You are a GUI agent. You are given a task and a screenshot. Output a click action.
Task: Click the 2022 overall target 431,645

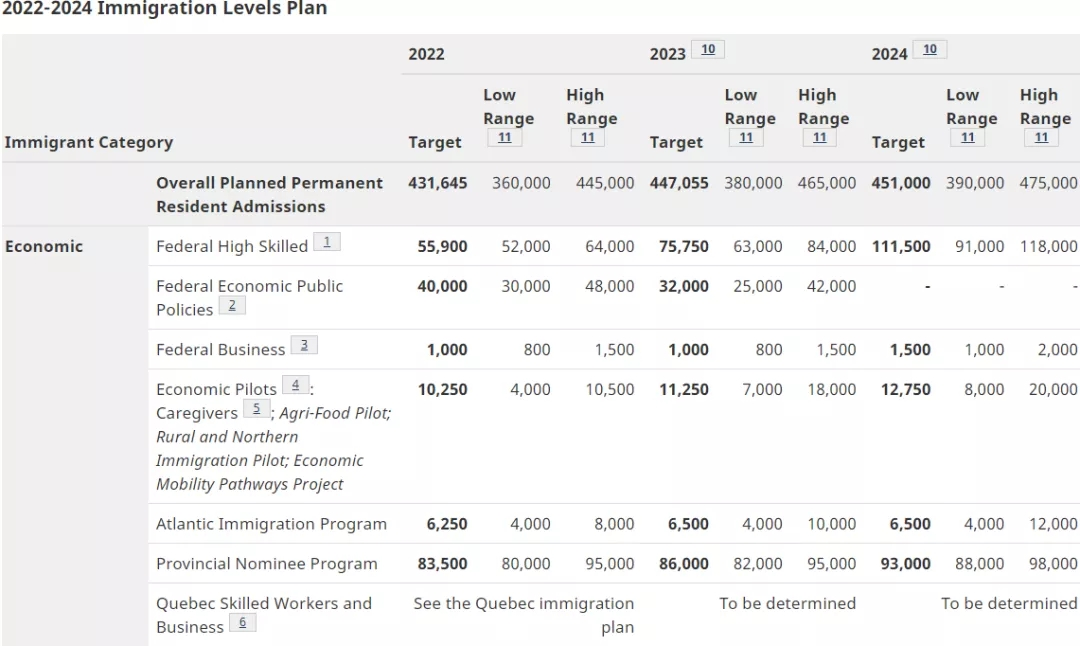coord(437,183)
